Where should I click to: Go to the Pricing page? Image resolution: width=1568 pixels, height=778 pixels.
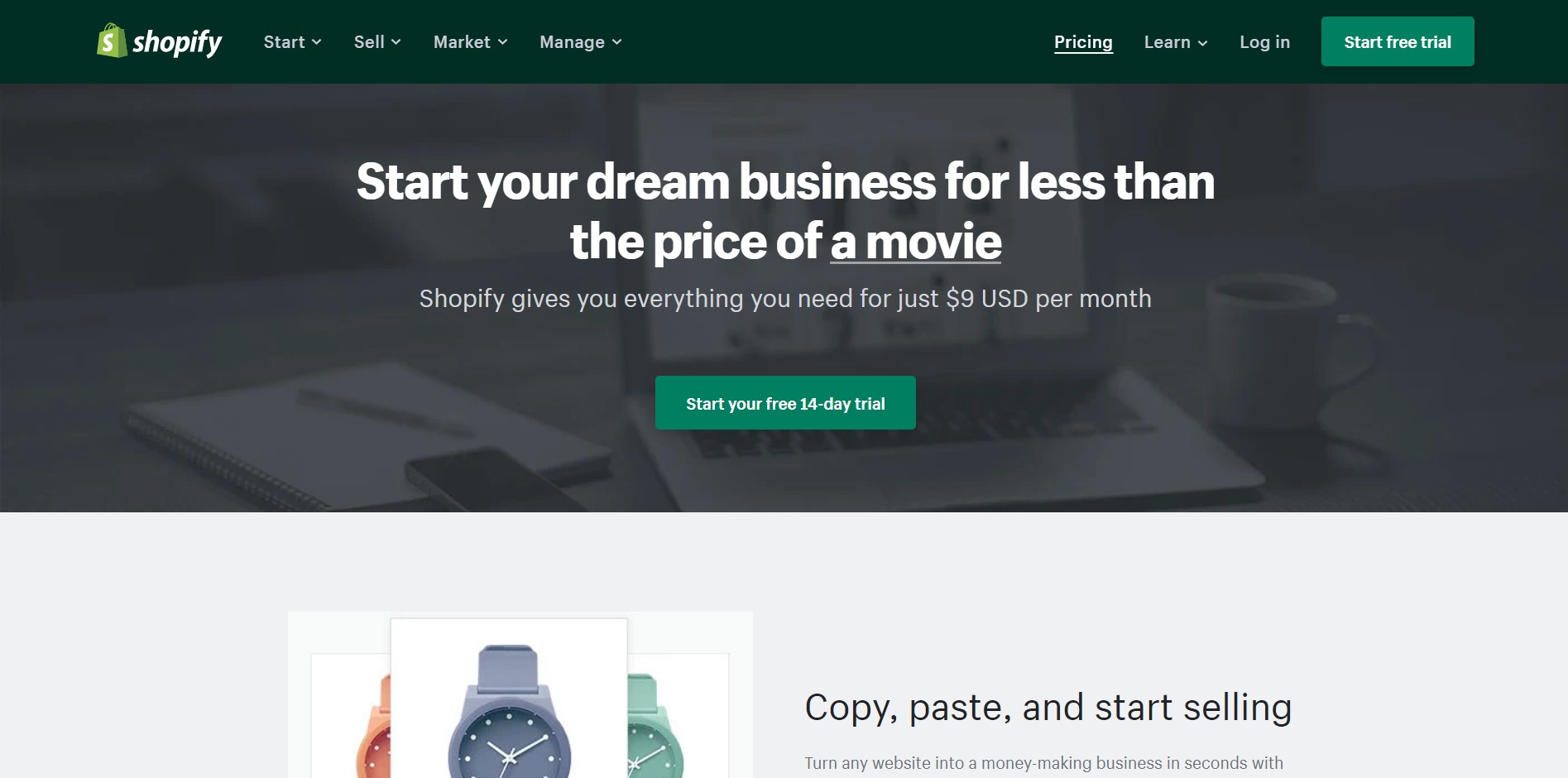1083,42
